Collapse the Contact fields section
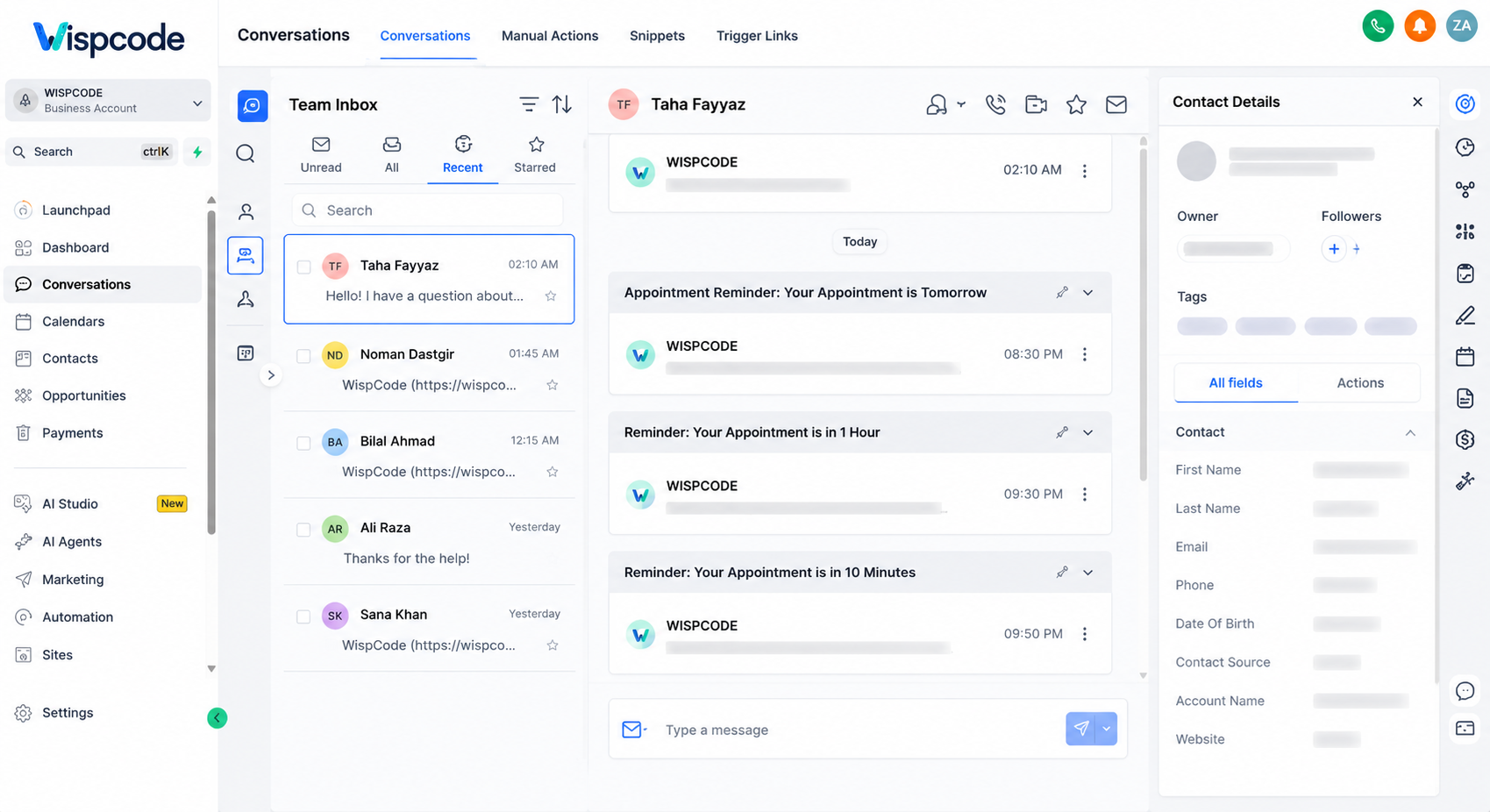The image size is (1490, 812). (x=1410, y=432)
